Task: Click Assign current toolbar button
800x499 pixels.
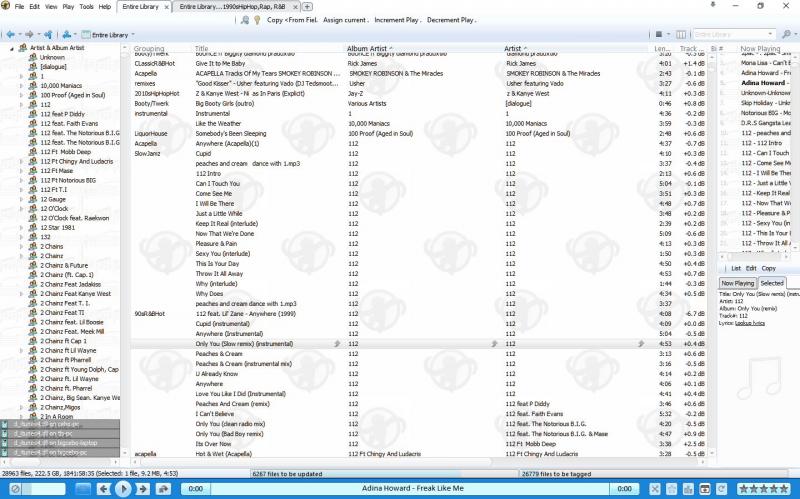Action: click(345, 20)
